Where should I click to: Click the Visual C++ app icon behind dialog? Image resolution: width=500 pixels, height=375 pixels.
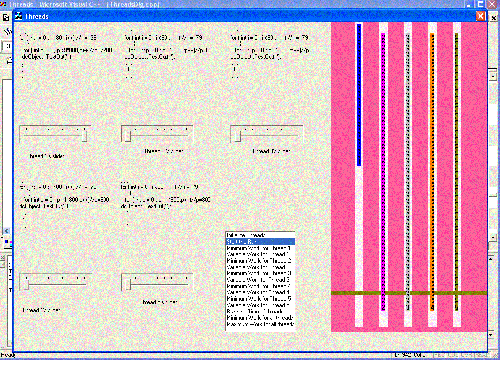click(x=3, y=4)
